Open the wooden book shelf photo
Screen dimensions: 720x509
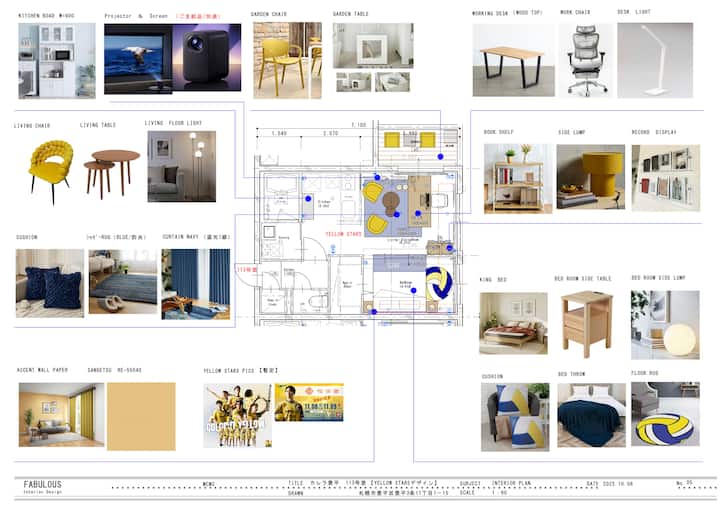518,179
